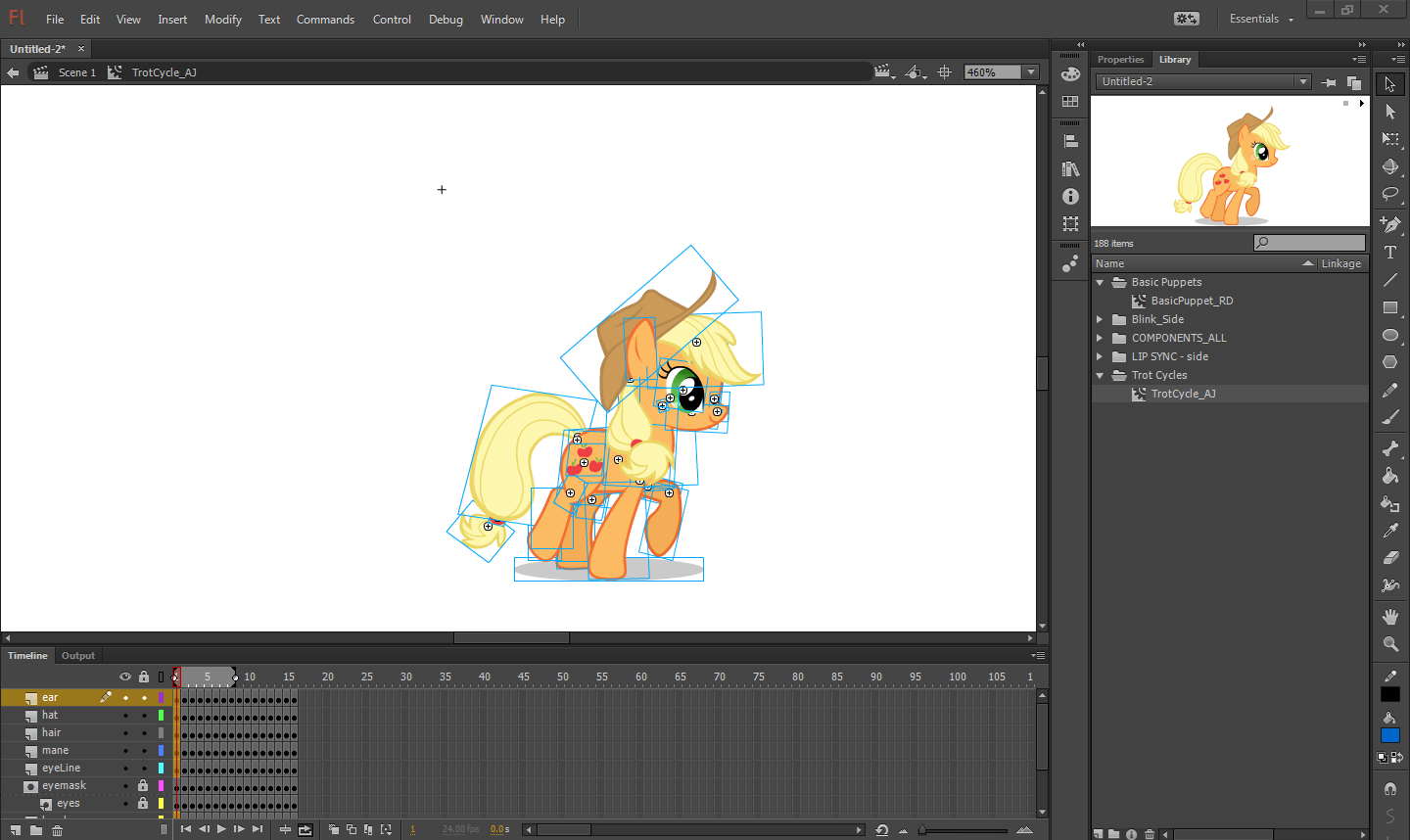1410x840 pixels.
Task: Open the stage zoom percentage dropdown
Action: 1031,72
